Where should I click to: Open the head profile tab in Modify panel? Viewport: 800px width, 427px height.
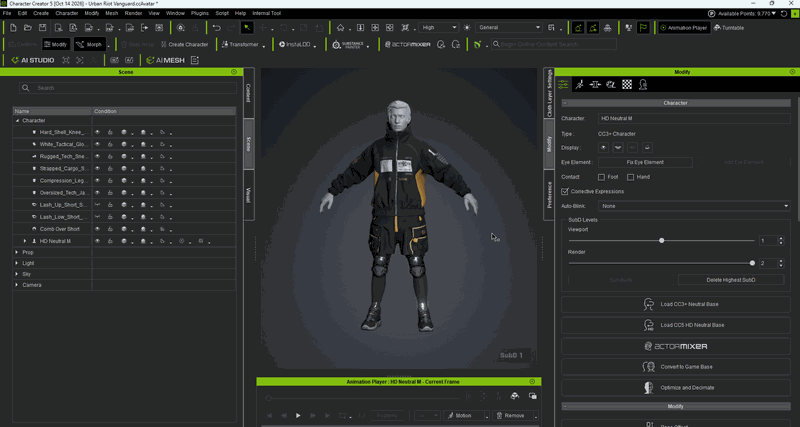643,84
